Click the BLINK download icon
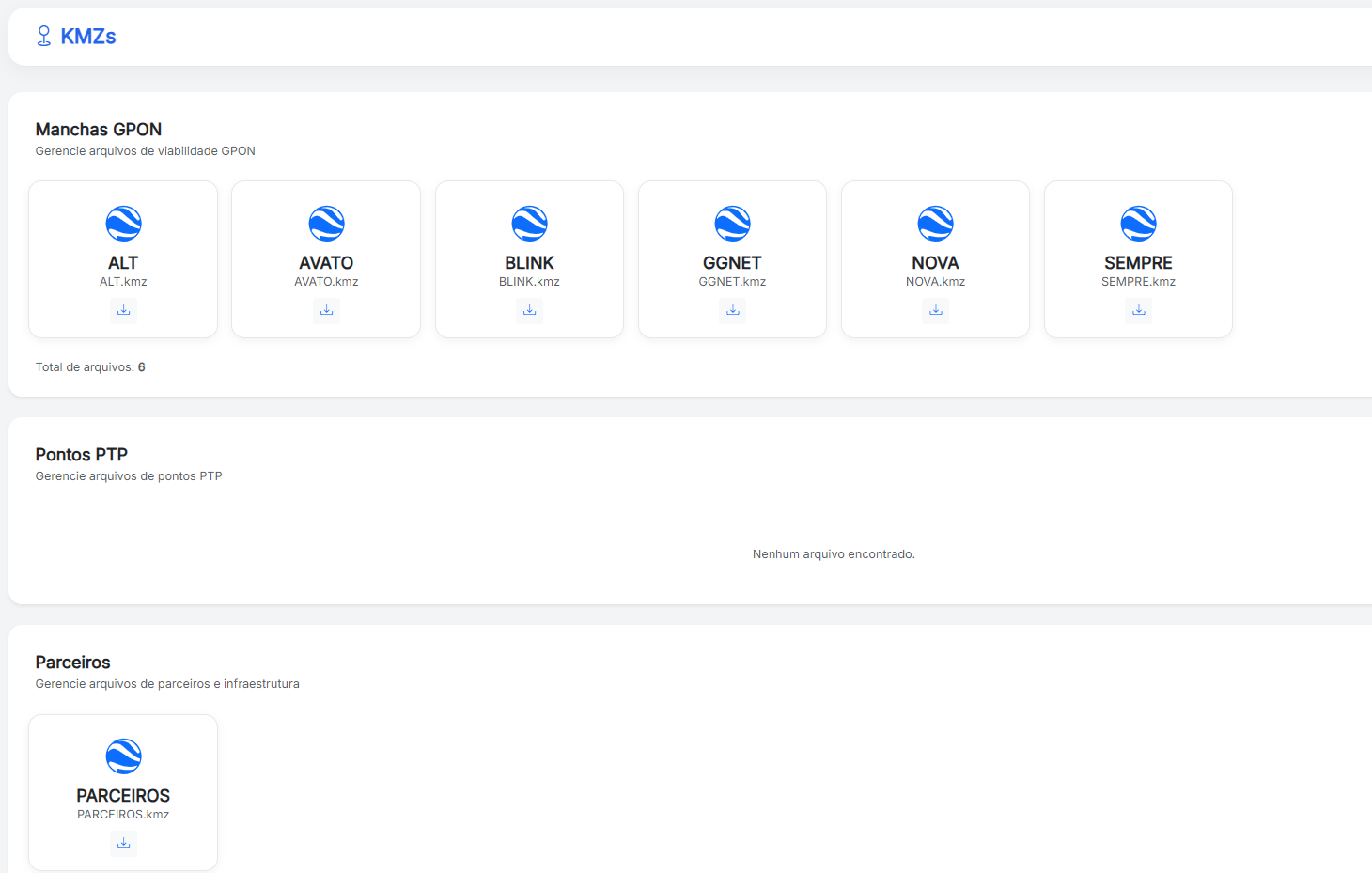1372x873 pixels. pos(529,310)
